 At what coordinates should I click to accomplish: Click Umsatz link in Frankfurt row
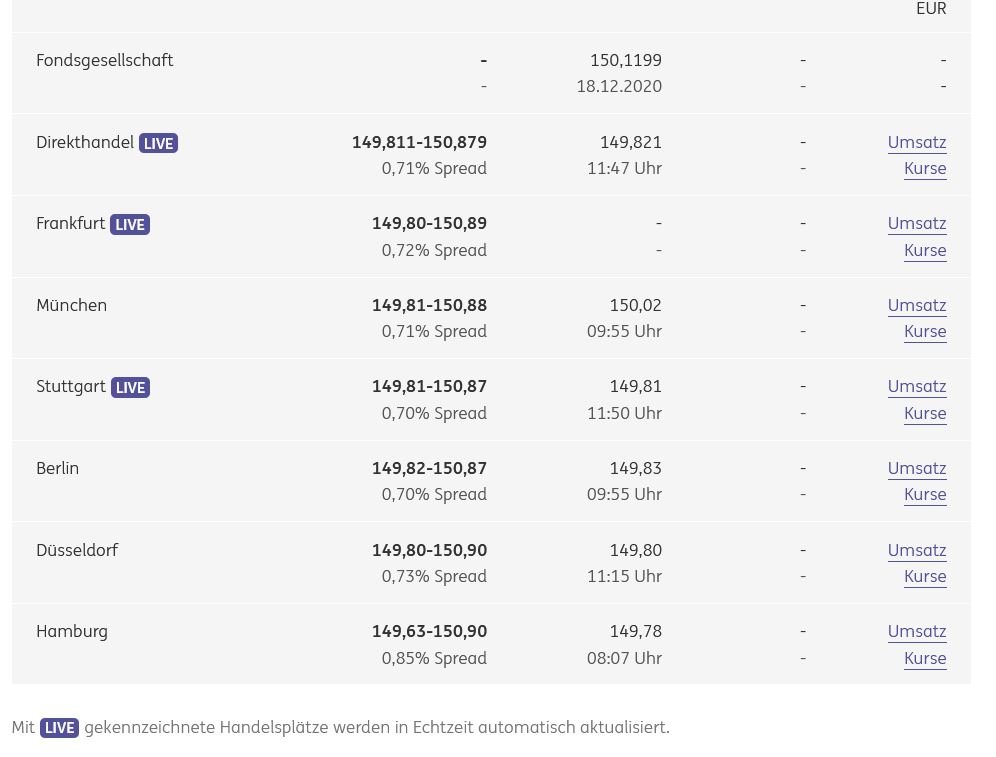[916, 223]
